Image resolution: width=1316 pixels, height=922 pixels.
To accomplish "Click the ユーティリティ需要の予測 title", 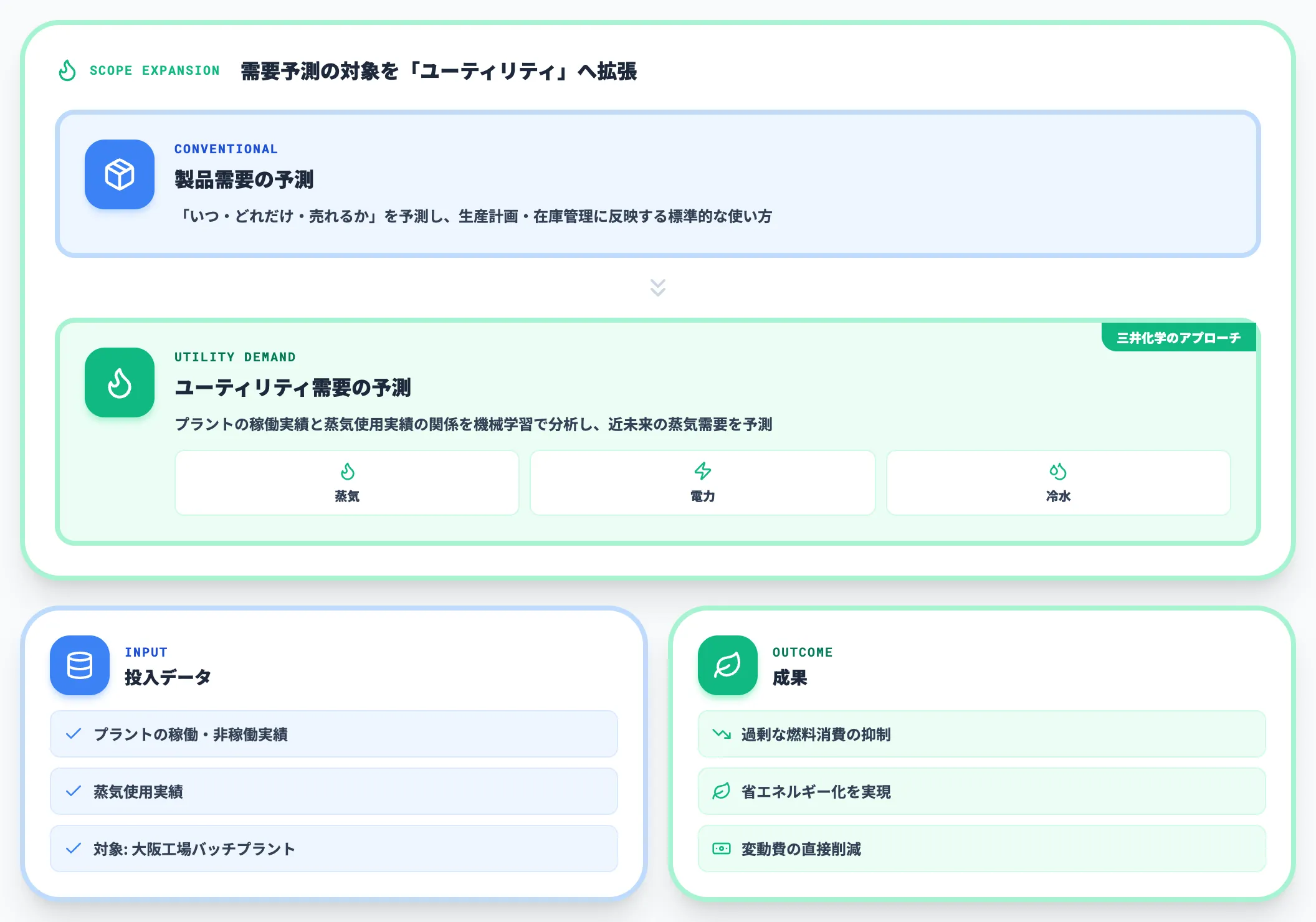I will (293, 387).
